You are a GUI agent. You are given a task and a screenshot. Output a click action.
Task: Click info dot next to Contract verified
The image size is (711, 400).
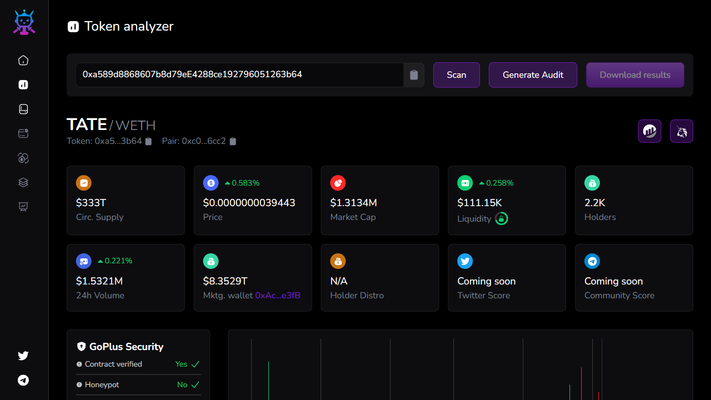coord(79,364)
